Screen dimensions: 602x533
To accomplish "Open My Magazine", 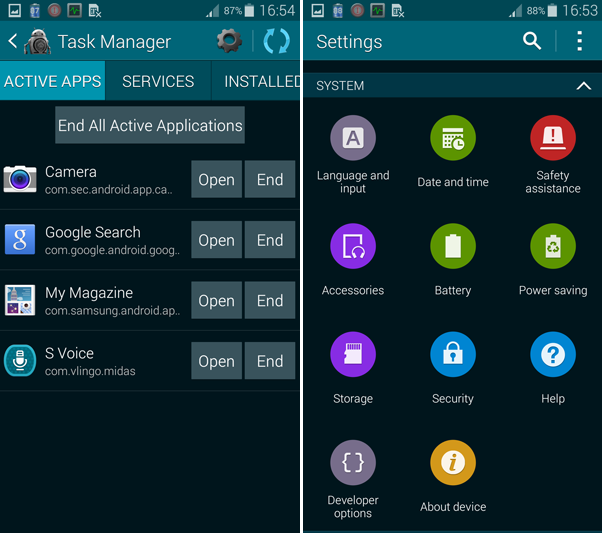I will [x=217, y=300].
